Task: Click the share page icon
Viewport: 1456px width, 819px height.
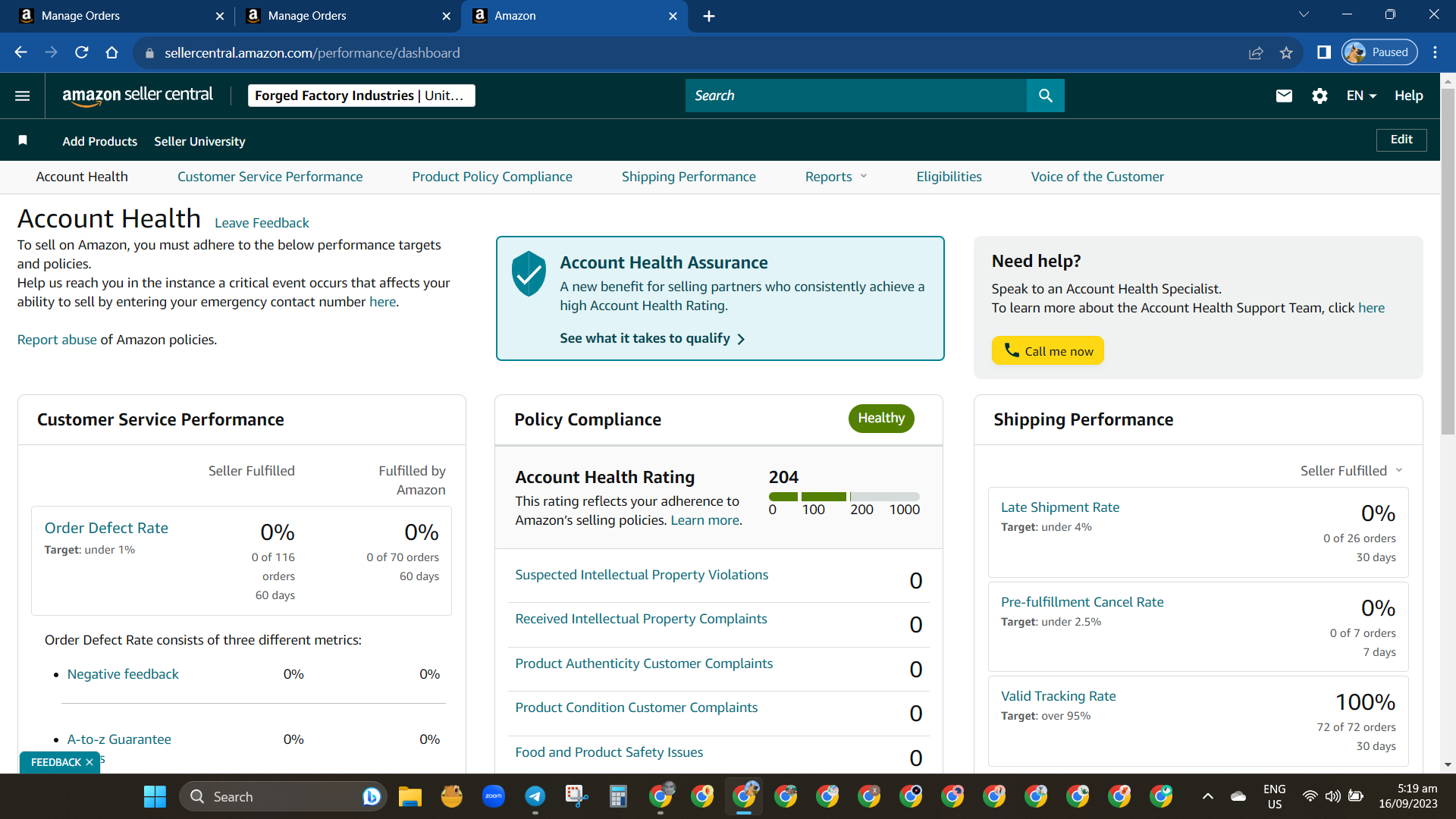Action: 1256,52
